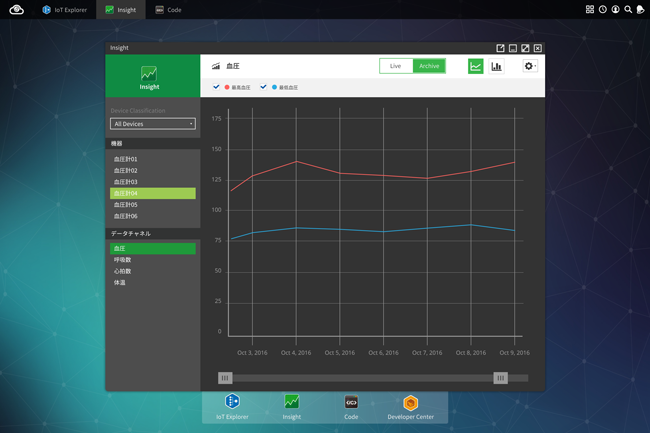The height and width of the screenshot is (433, 650).
Task: Click the left range slider handle
Action: tap(225, 378)
